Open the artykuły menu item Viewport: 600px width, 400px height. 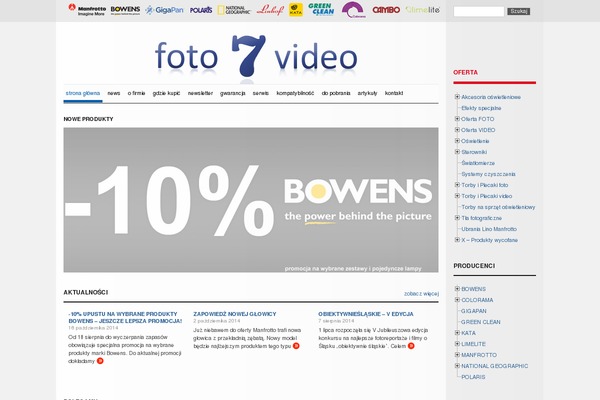[x=367, y=93]
